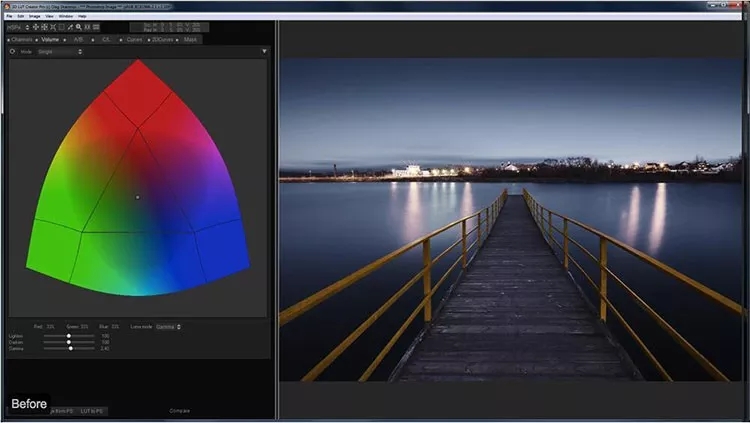Click the center point of the color grid
This screenshot has height=423, width=750.
[137, 197]
